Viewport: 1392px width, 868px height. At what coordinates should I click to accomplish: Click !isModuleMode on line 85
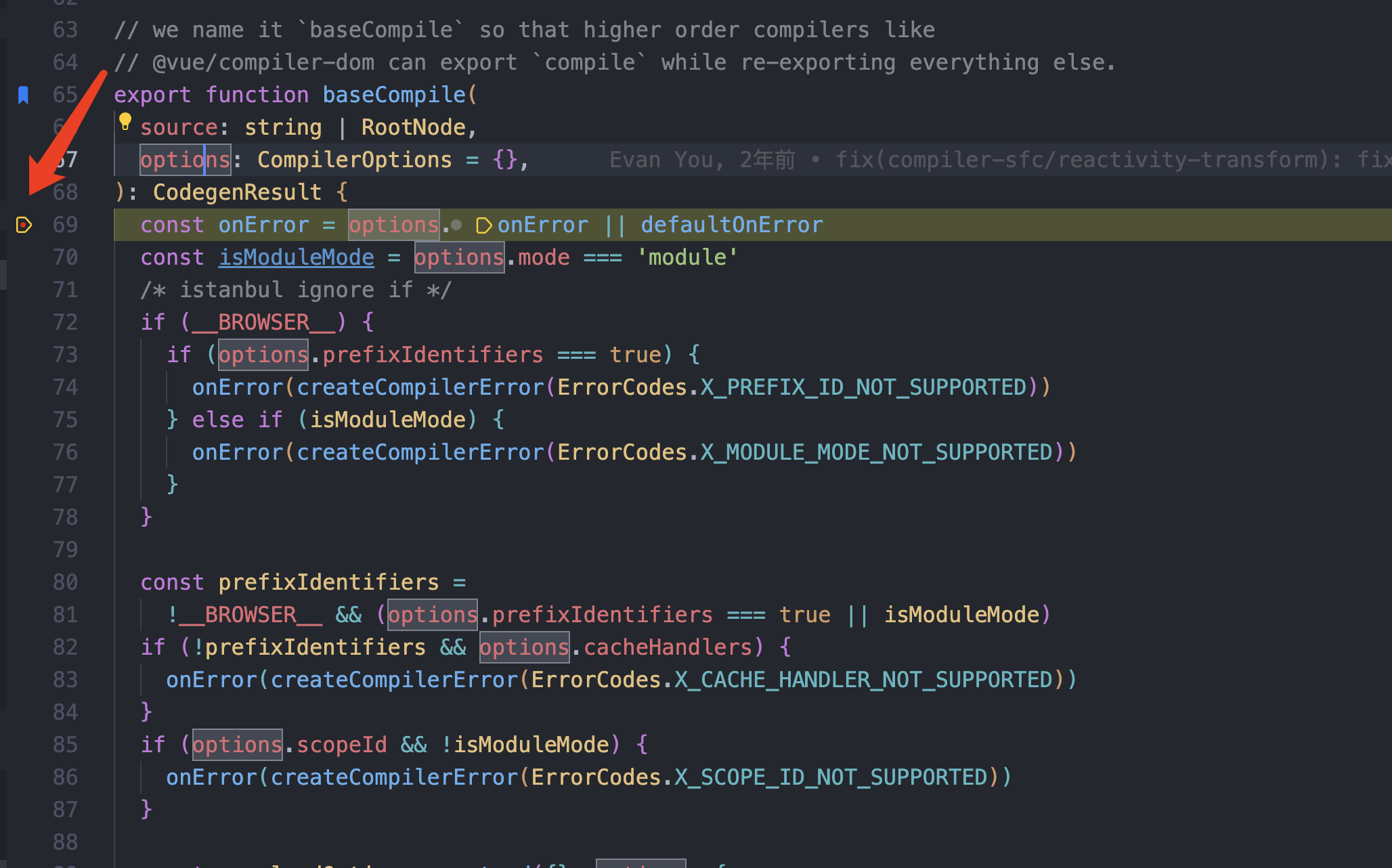(525, 745)
